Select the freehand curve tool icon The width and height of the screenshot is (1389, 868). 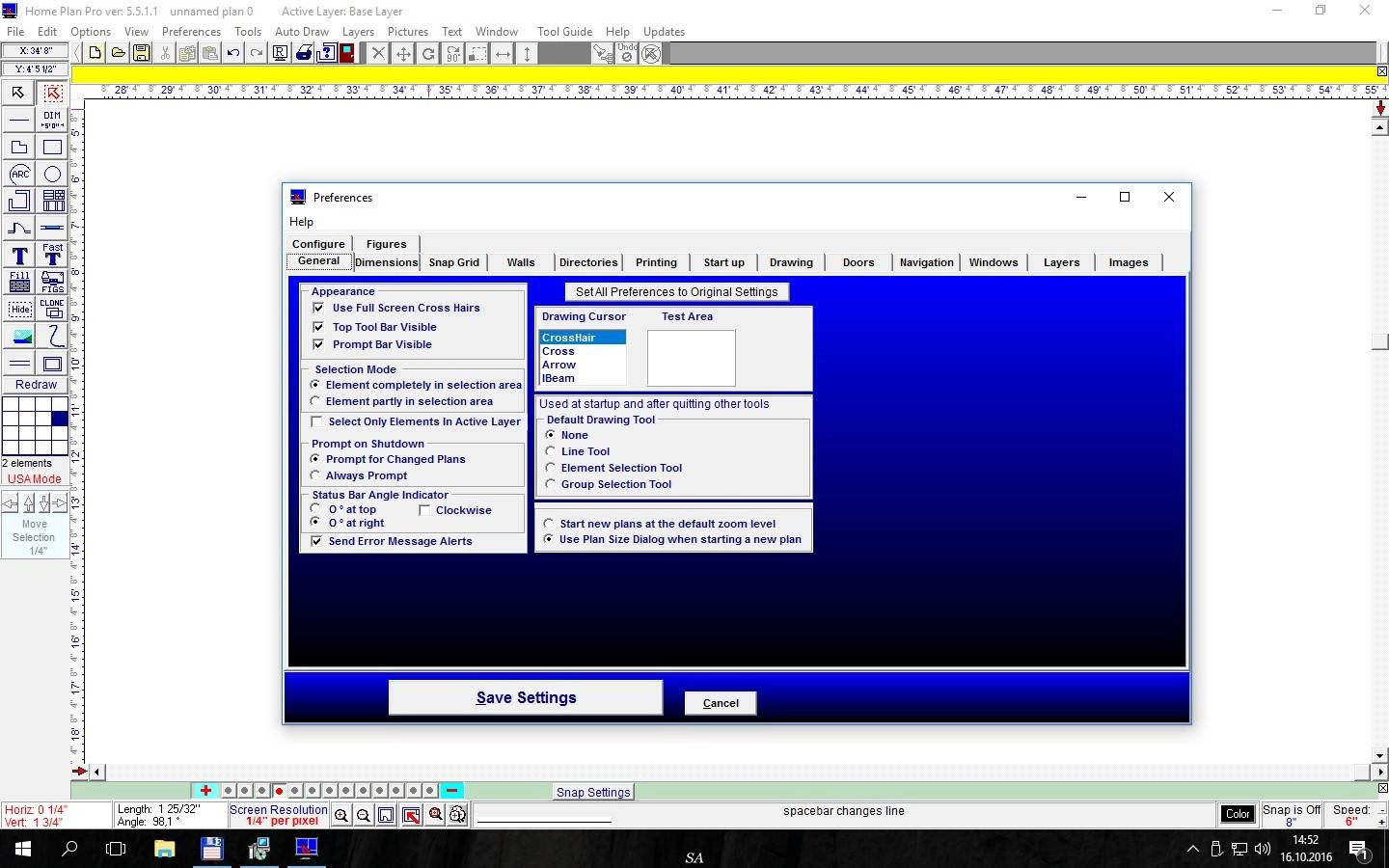[x=52, y=336]
